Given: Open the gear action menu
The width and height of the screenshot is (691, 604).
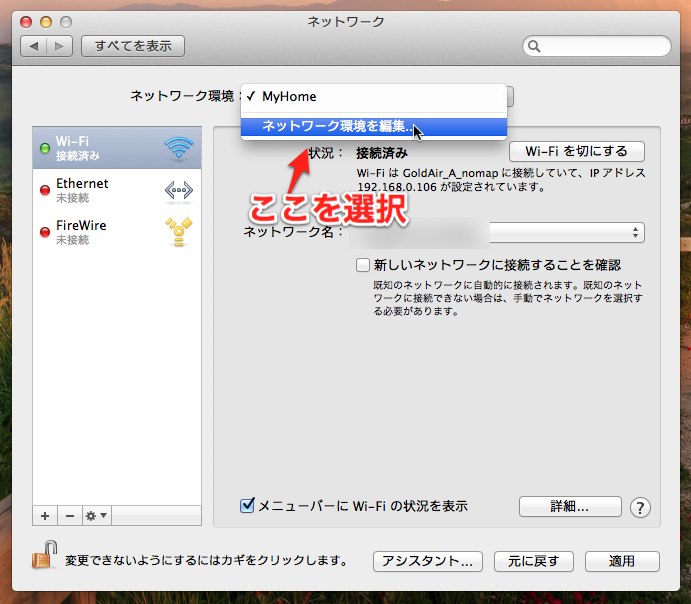Looking at the screenshot, I should coord(97,516).
